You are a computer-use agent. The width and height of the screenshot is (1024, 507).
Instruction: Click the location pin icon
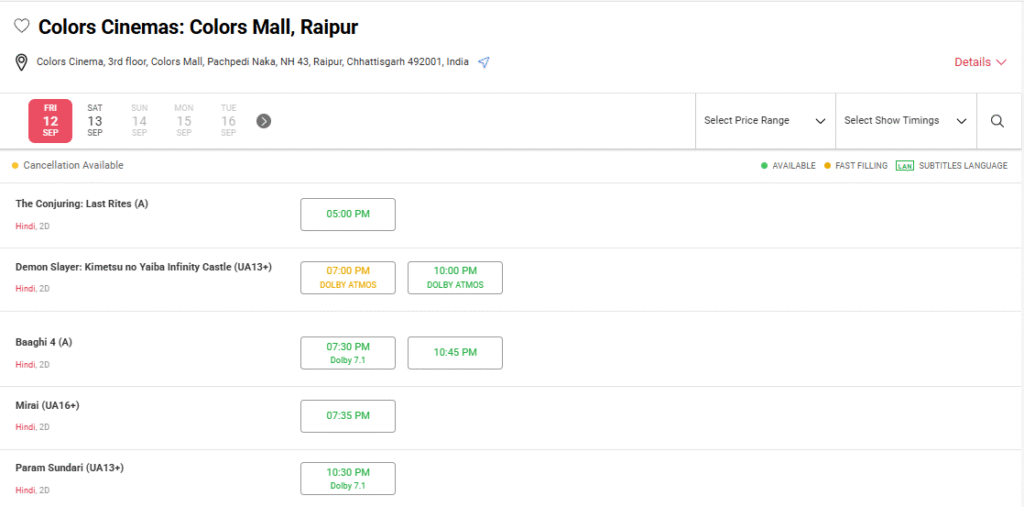coord(21,62)
